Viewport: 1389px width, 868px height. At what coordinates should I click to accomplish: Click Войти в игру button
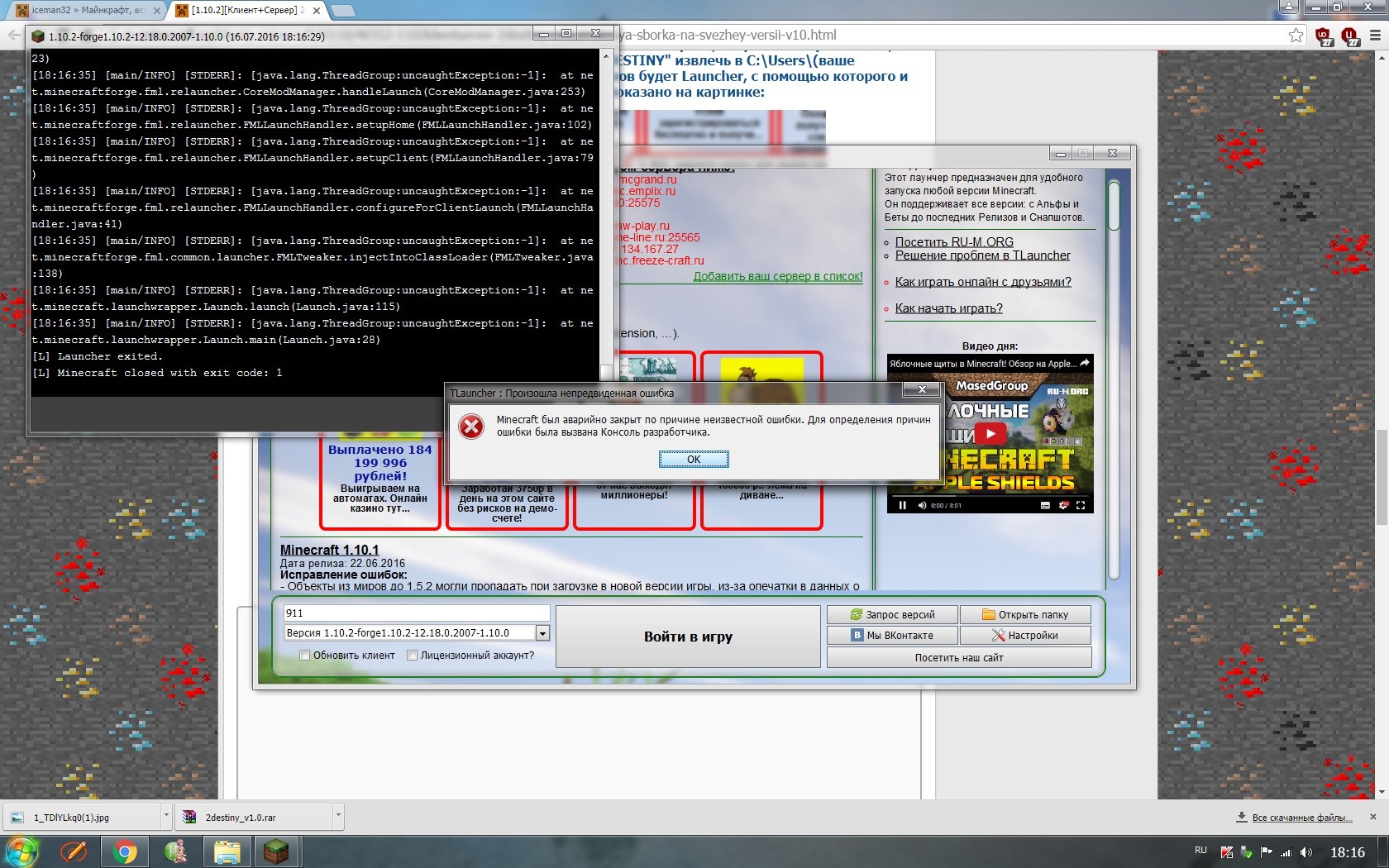click(x=688, y=637)
